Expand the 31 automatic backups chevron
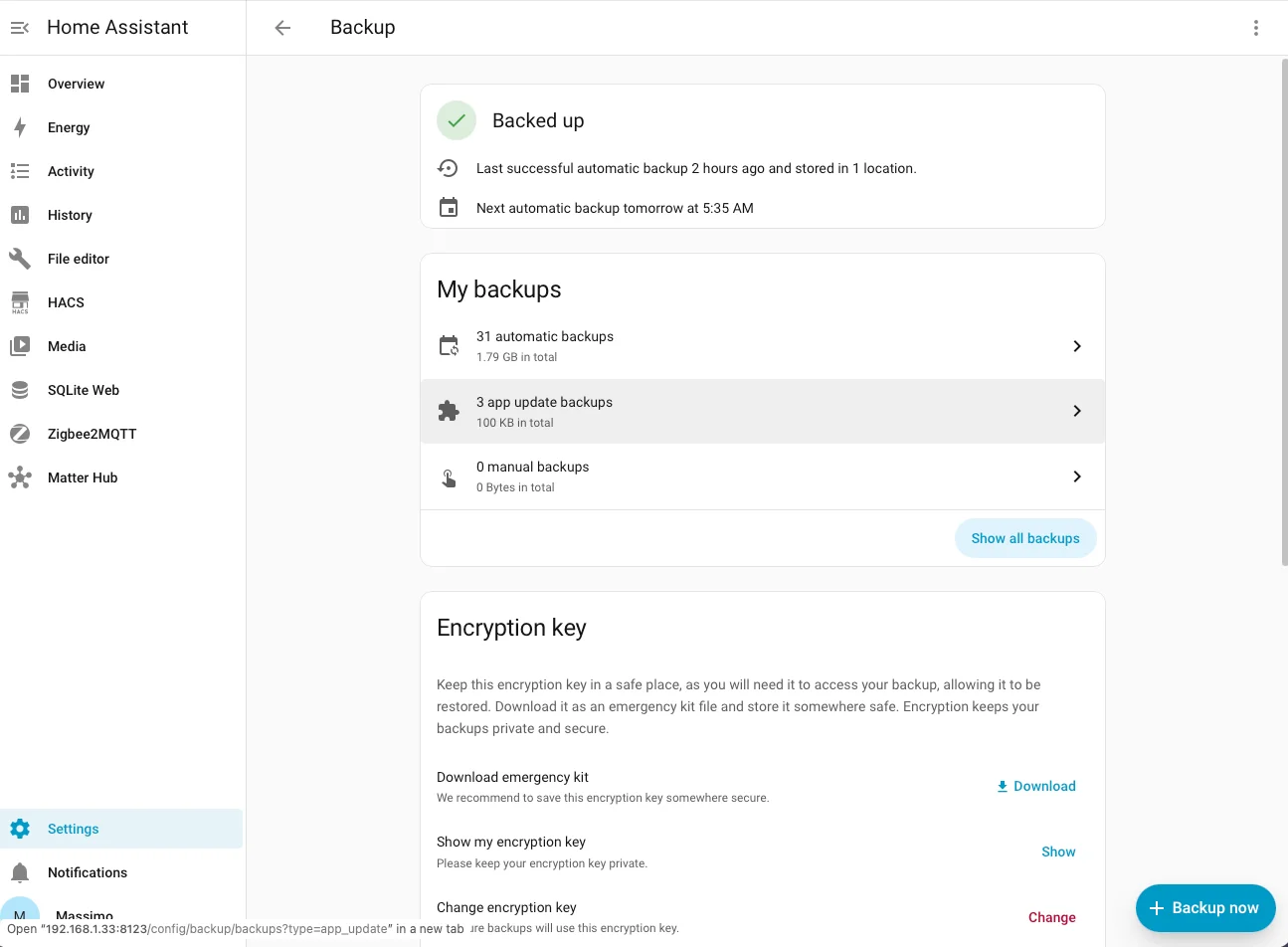1288x947 pixels. (x=1077, y=346)
